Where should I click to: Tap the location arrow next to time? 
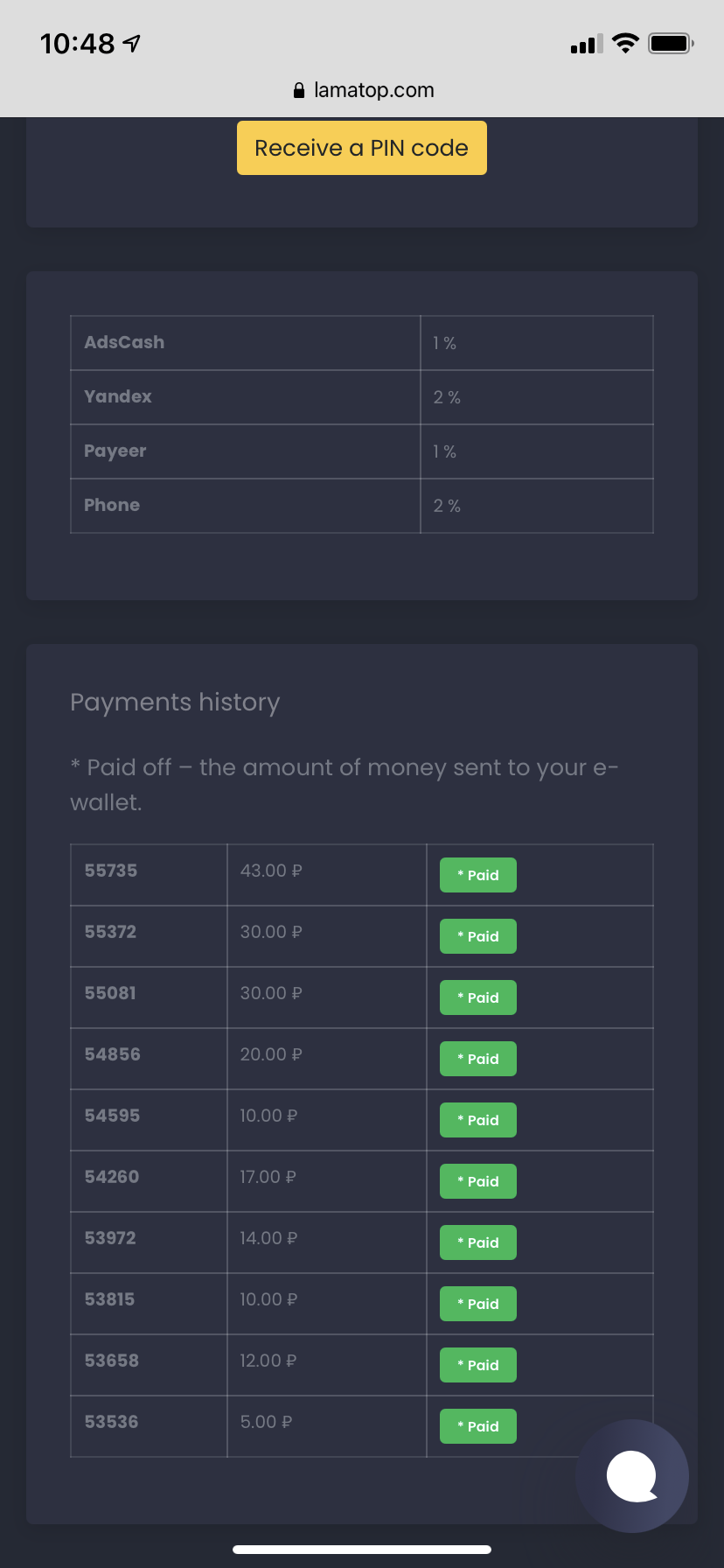132,43
